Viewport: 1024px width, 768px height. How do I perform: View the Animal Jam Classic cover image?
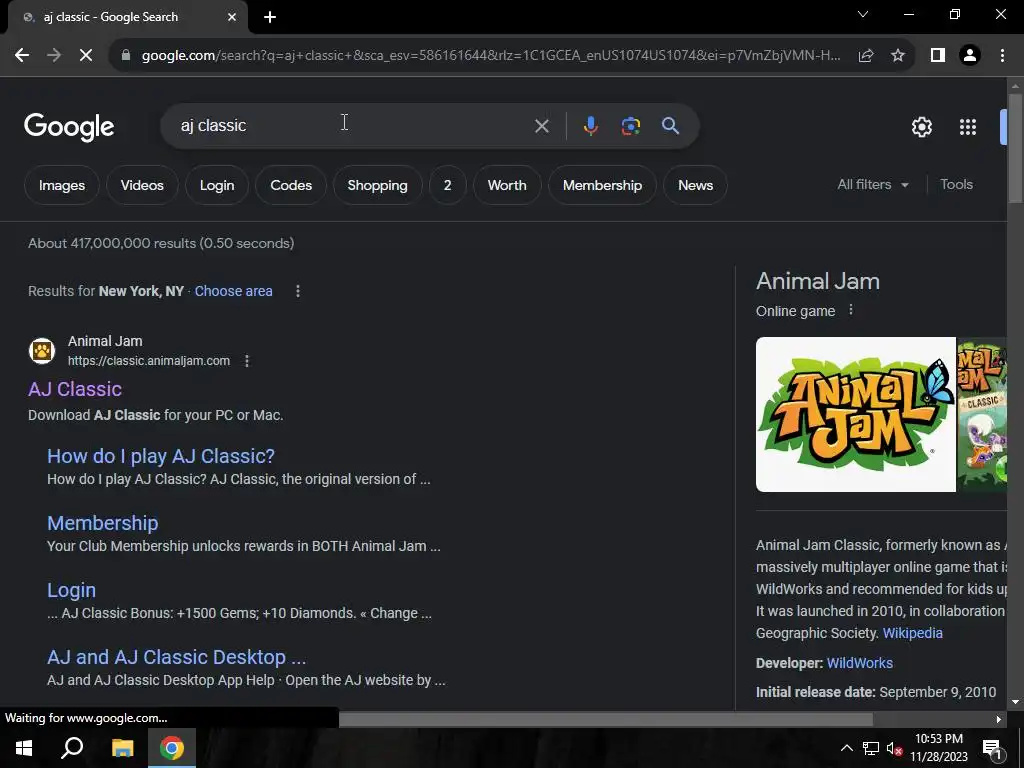pyautogui.click(x=982, y=414)
